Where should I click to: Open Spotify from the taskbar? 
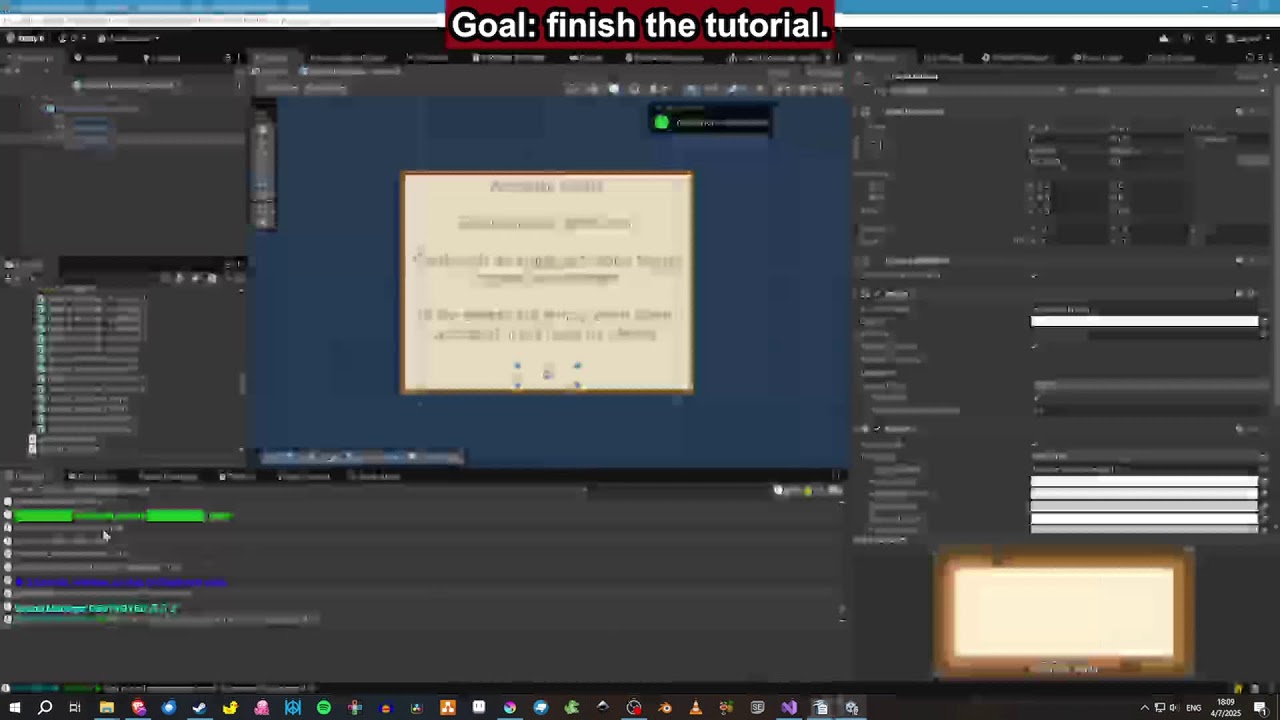pos(324,708)
